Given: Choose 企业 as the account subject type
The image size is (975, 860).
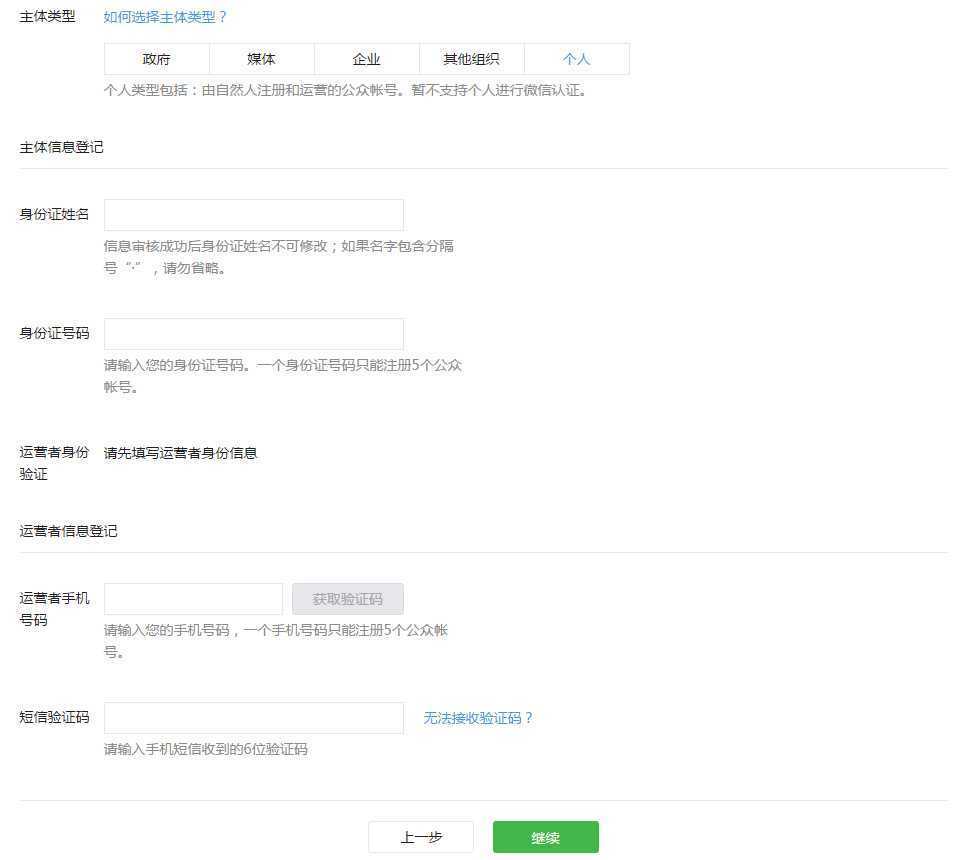Looking at the screenshot, I should pos(366,59).
